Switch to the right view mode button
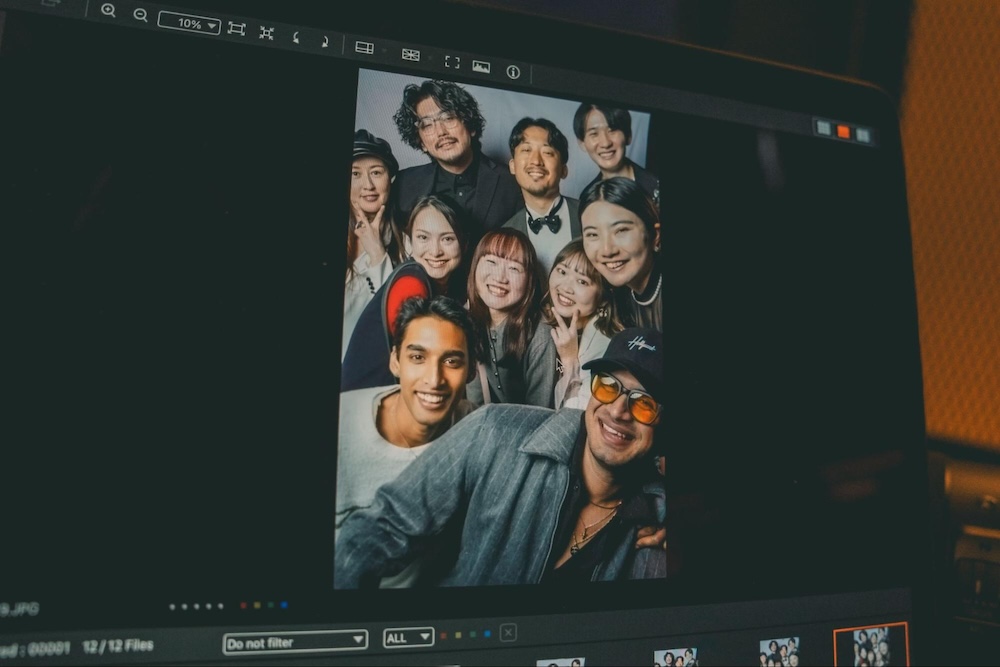 [x=862, y=135]
